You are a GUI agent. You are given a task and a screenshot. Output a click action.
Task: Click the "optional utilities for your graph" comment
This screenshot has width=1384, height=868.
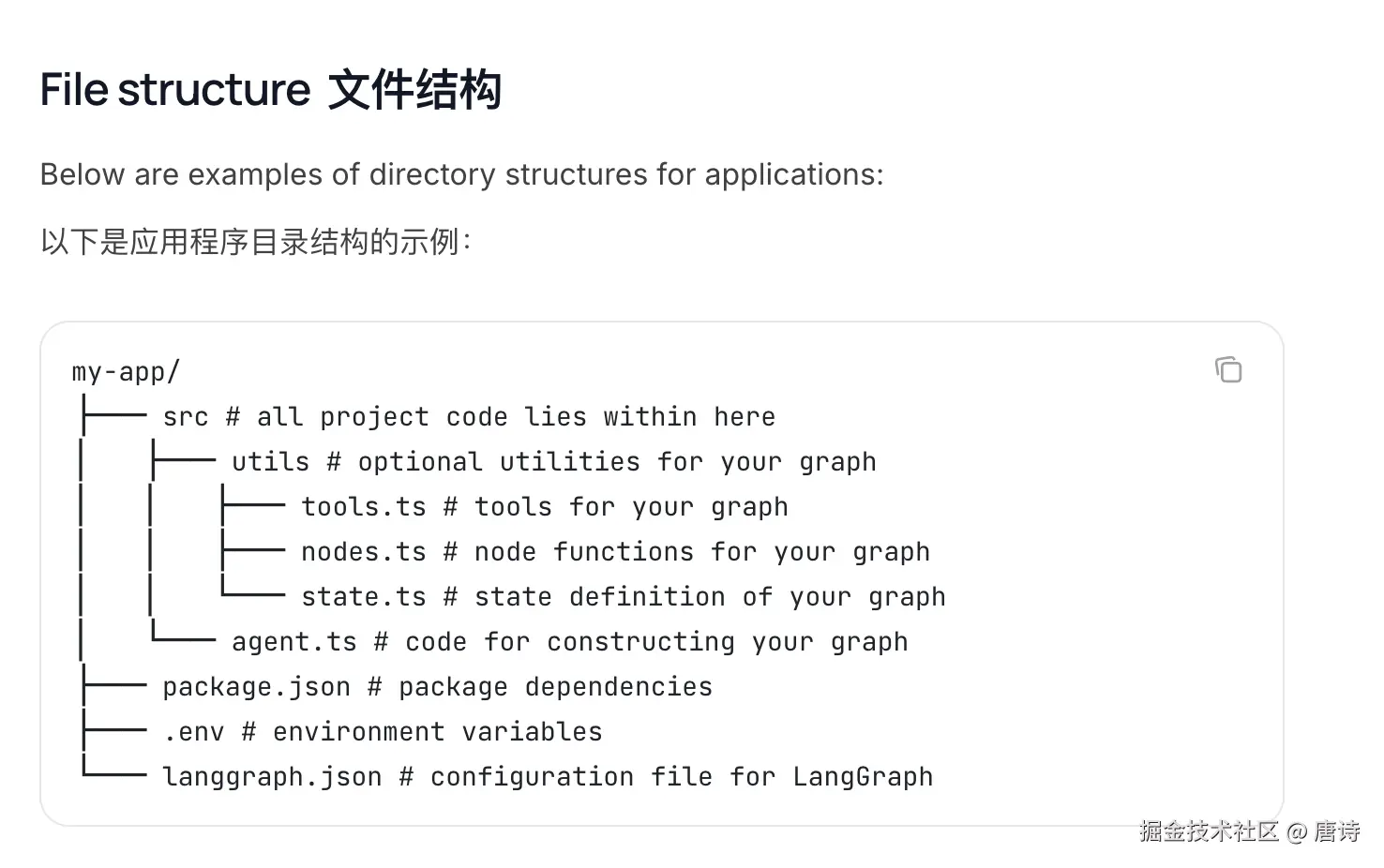[x=617, y=462]
